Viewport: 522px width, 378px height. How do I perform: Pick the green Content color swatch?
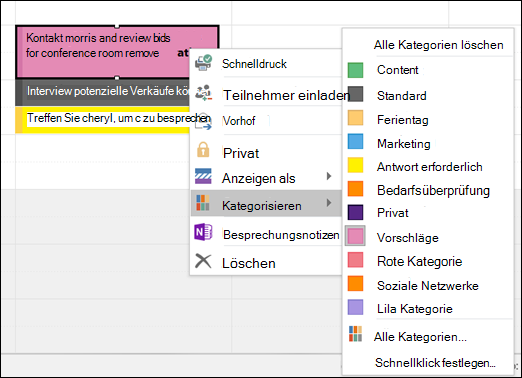pos(355,70)
